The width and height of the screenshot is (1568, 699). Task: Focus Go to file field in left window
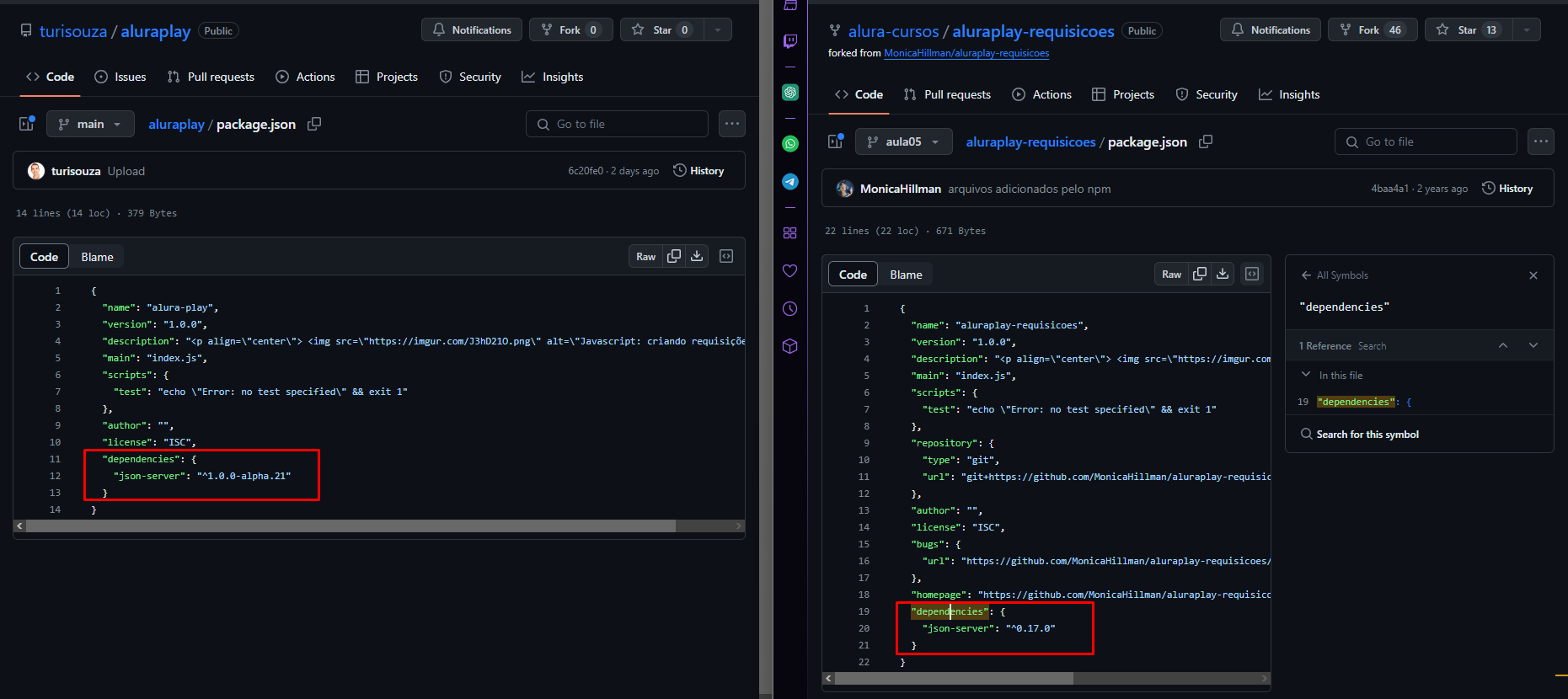click(618, 124)
